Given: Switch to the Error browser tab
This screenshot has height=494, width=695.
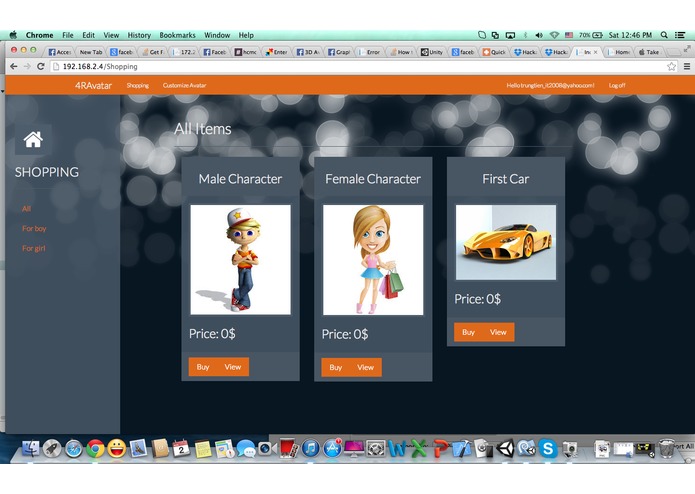Looking at the screenshot, I should [x=370, y=52].
